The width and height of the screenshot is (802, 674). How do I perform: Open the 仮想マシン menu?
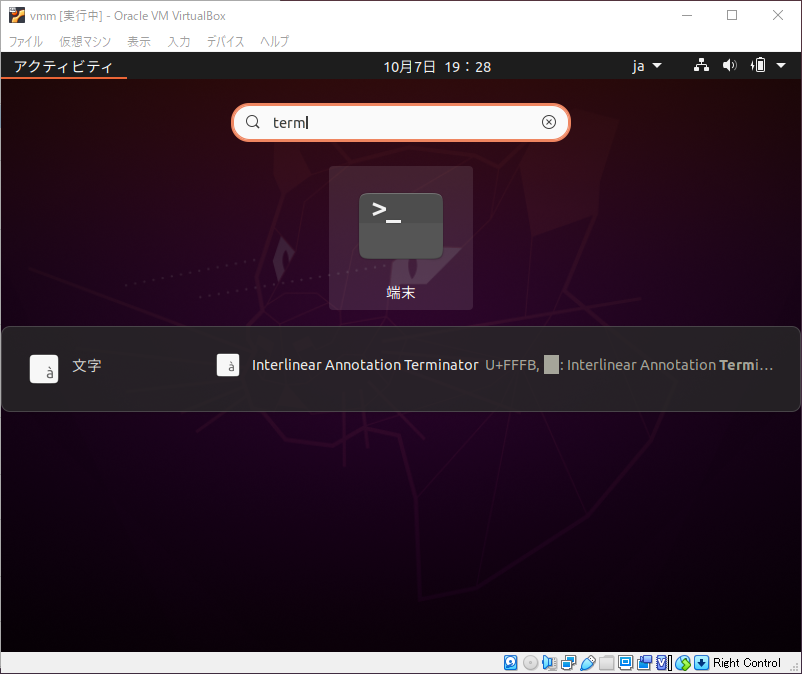click(85, 41)
